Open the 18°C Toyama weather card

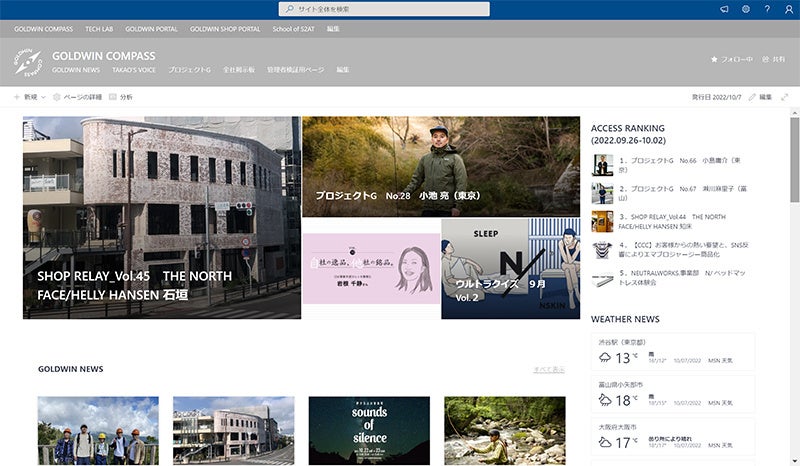click(x=673, y=394)
